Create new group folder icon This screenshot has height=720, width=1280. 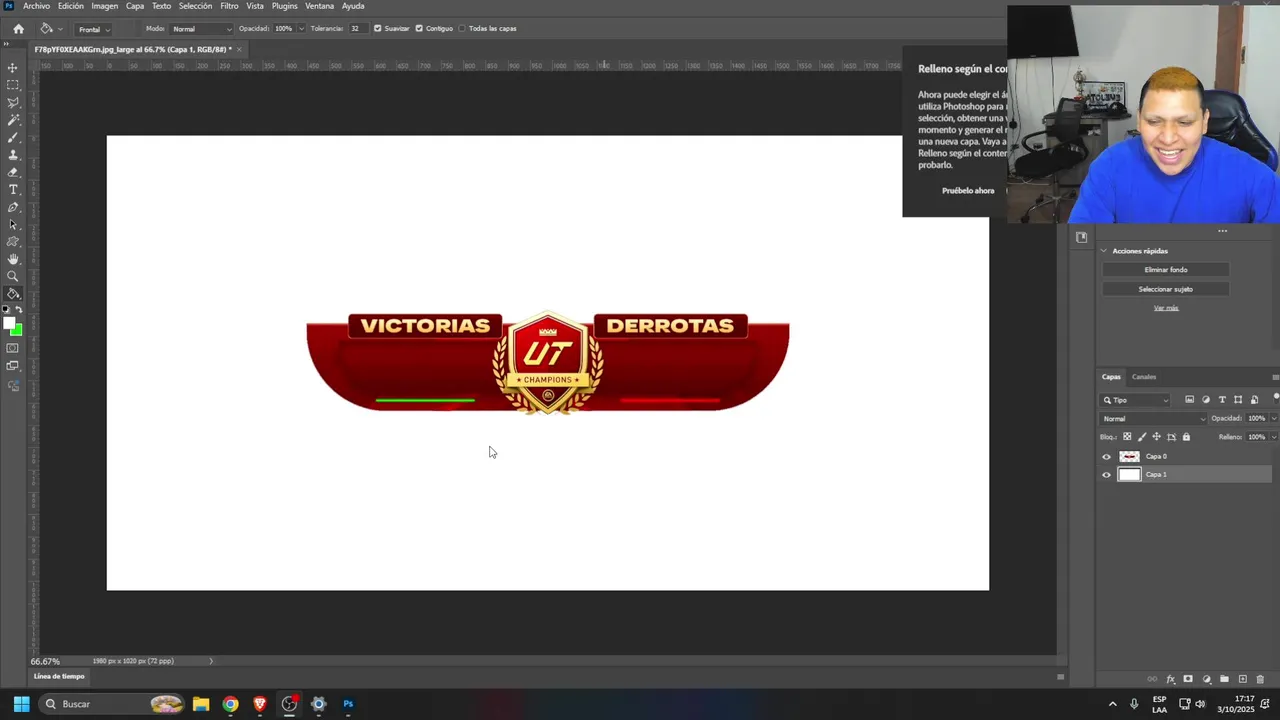click(x=1224, y=679)
